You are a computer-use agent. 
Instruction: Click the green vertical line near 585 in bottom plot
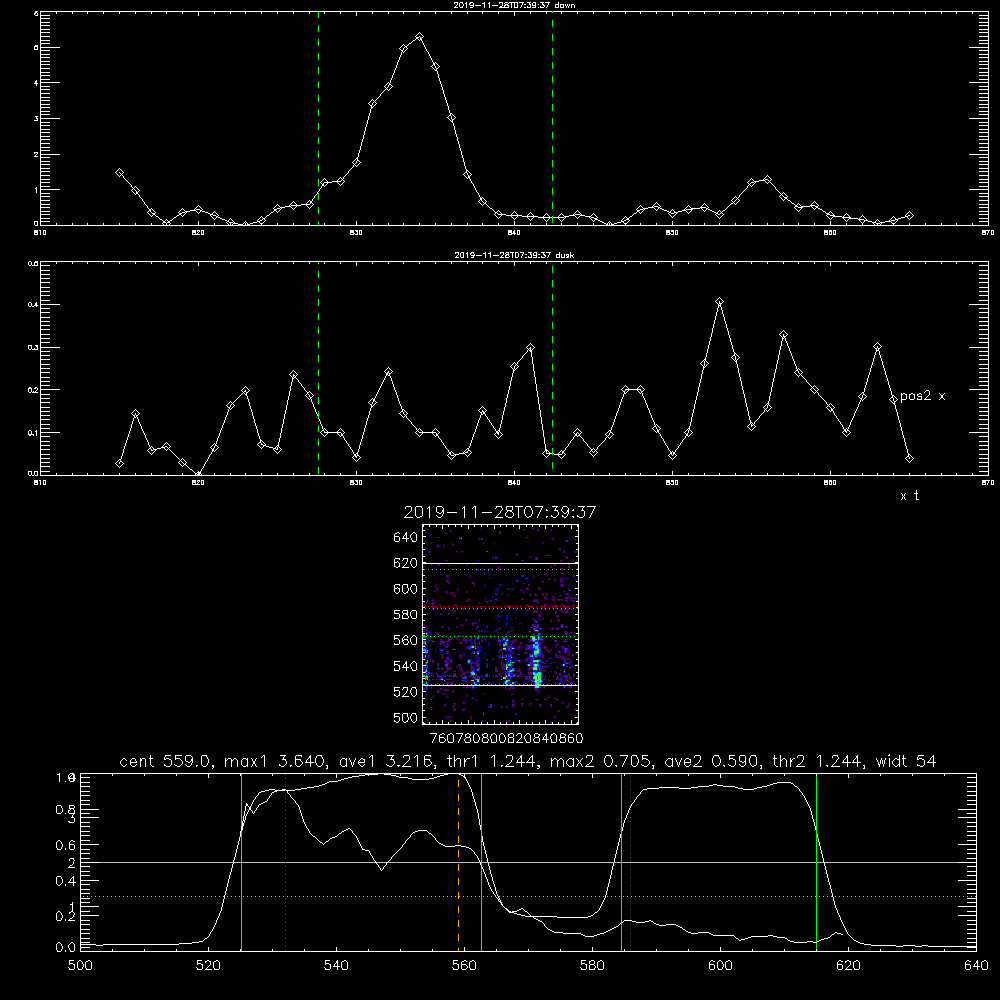point(622,862)
